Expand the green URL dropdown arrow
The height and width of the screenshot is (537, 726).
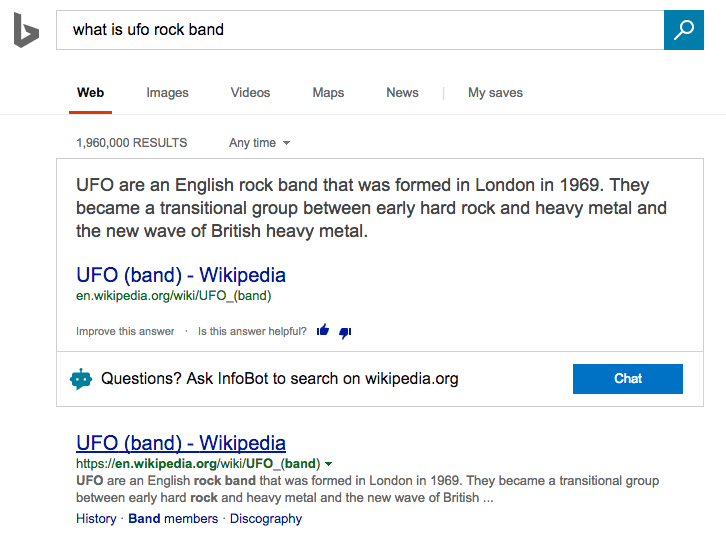click(x=328, y=464)
